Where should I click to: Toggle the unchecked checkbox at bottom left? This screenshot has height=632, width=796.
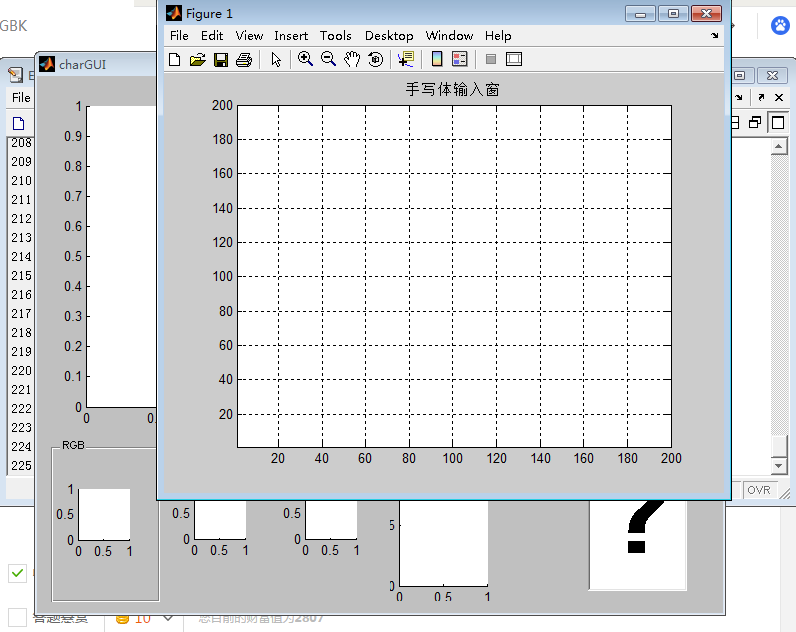tap(17, 618)
